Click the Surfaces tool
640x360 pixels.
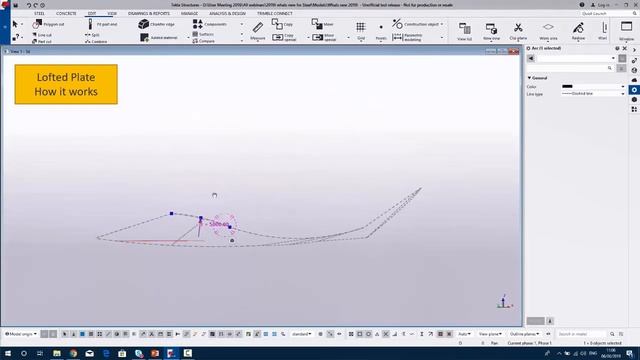(203, 34)
